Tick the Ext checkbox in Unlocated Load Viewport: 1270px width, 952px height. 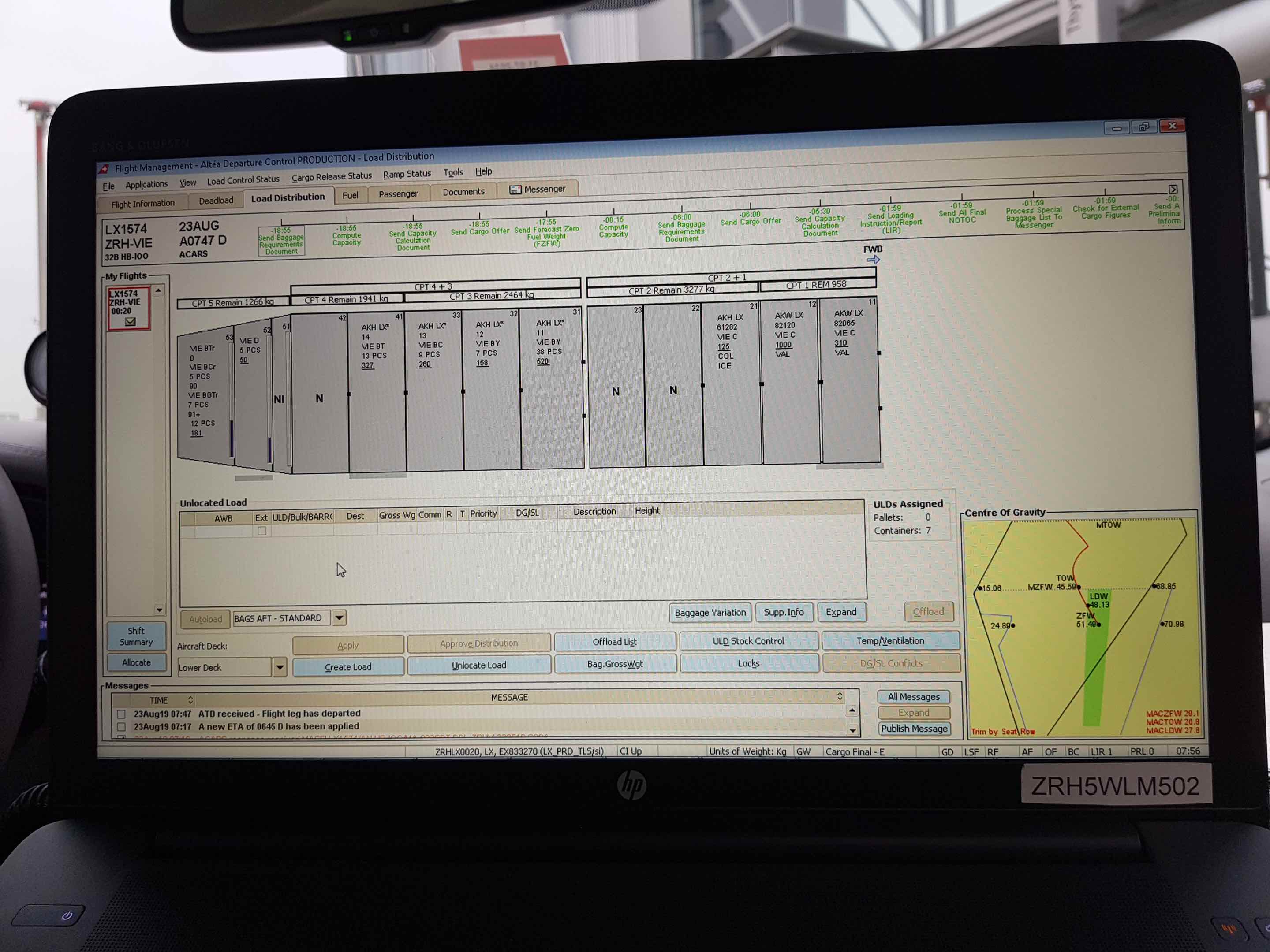262,531
